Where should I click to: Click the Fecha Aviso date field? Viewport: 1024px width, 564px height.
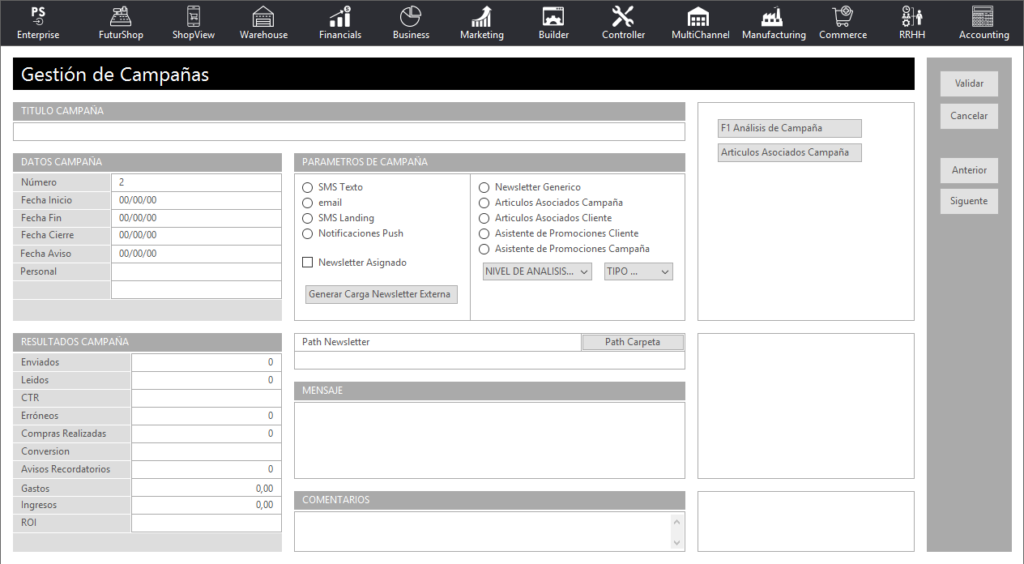(x=196, y=253)
